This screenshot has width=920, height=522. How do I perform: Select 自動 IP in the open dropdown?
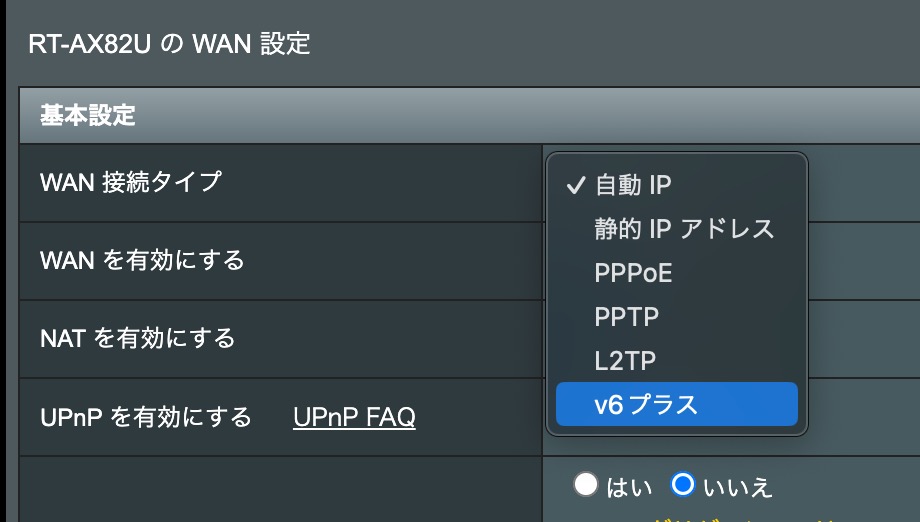(x=633, y=185)
